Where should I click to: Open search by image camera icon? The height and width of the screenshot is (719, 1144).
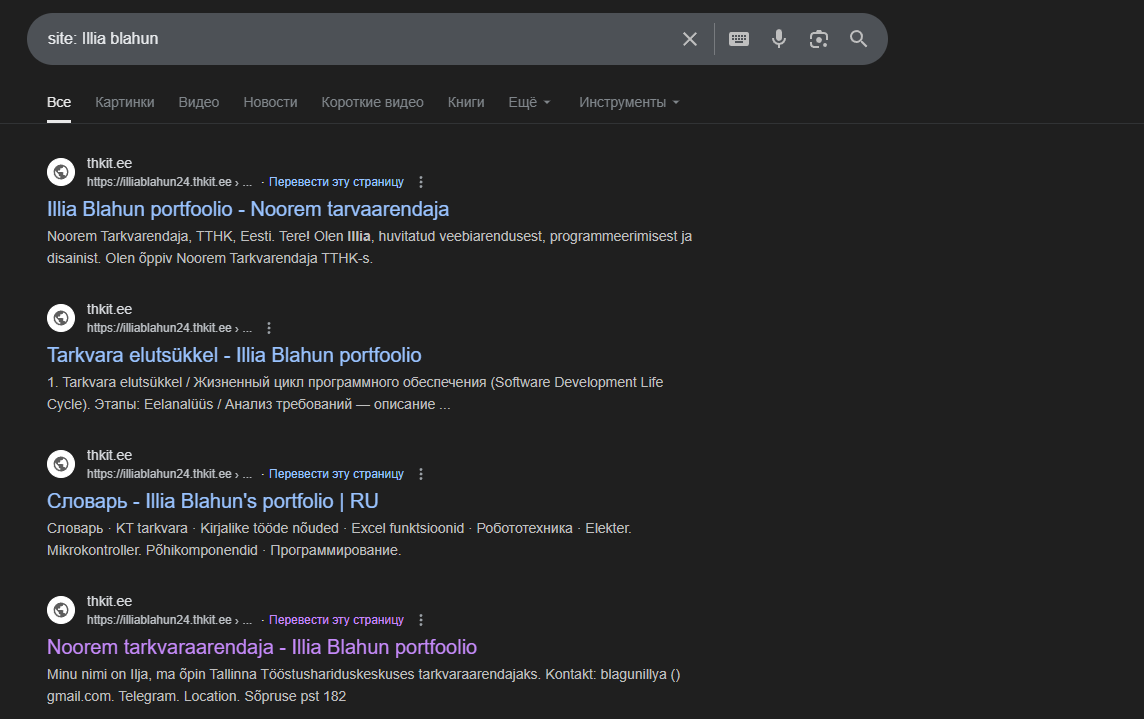(x=819, y=39)
